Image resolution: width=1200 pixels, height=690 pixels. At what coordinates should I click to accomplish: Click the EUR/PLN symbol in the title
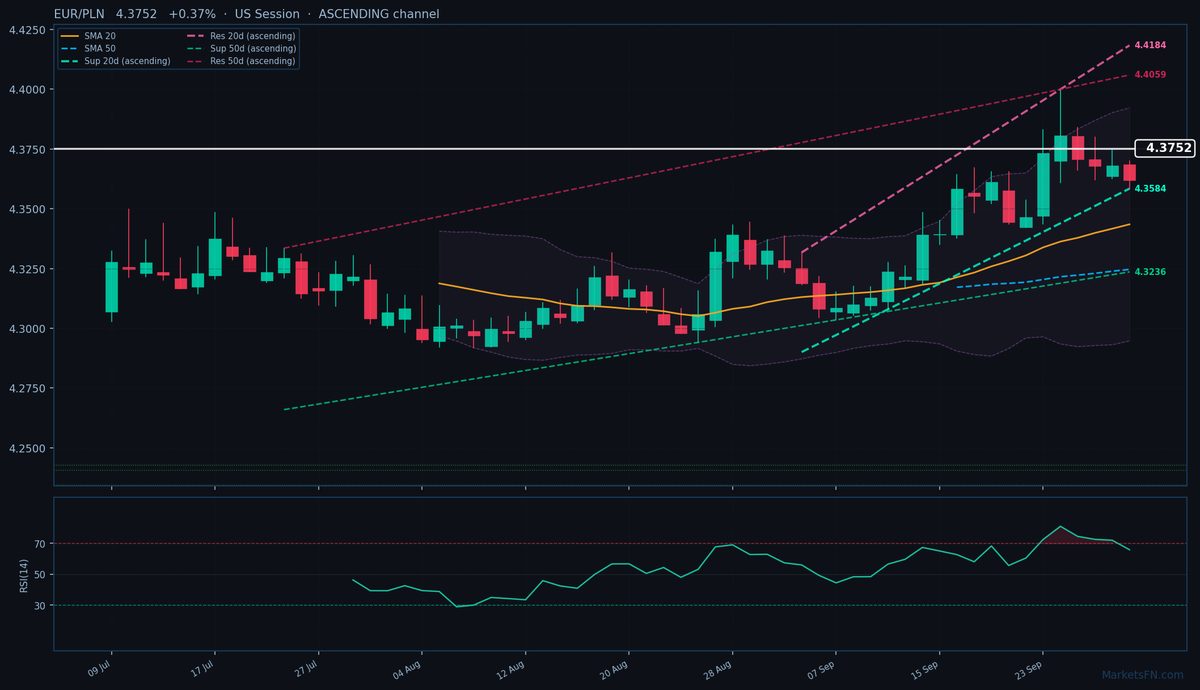[x=81, y=14]
